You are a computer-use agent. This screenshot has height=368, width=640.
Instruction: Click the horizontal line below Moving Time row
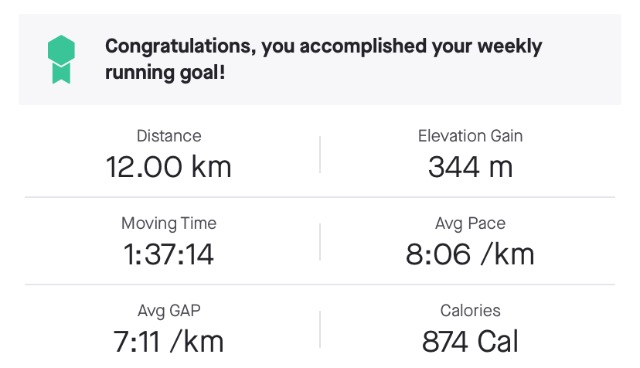(320, 284)
